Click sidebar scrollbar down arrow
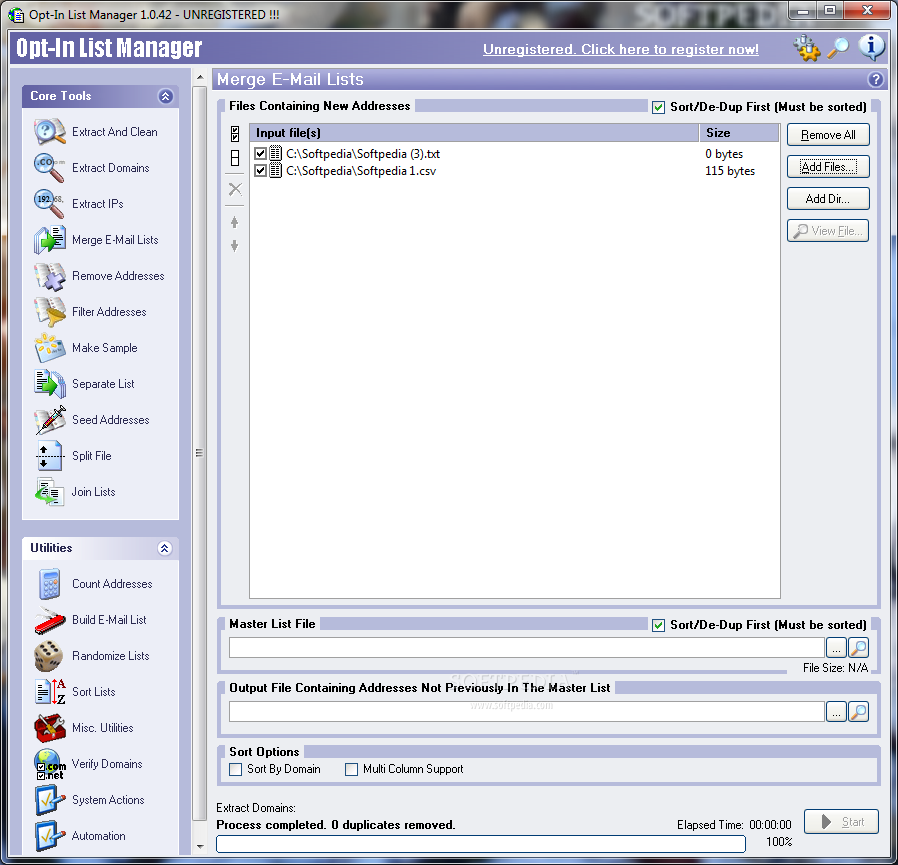 click(x=200, y=846)
